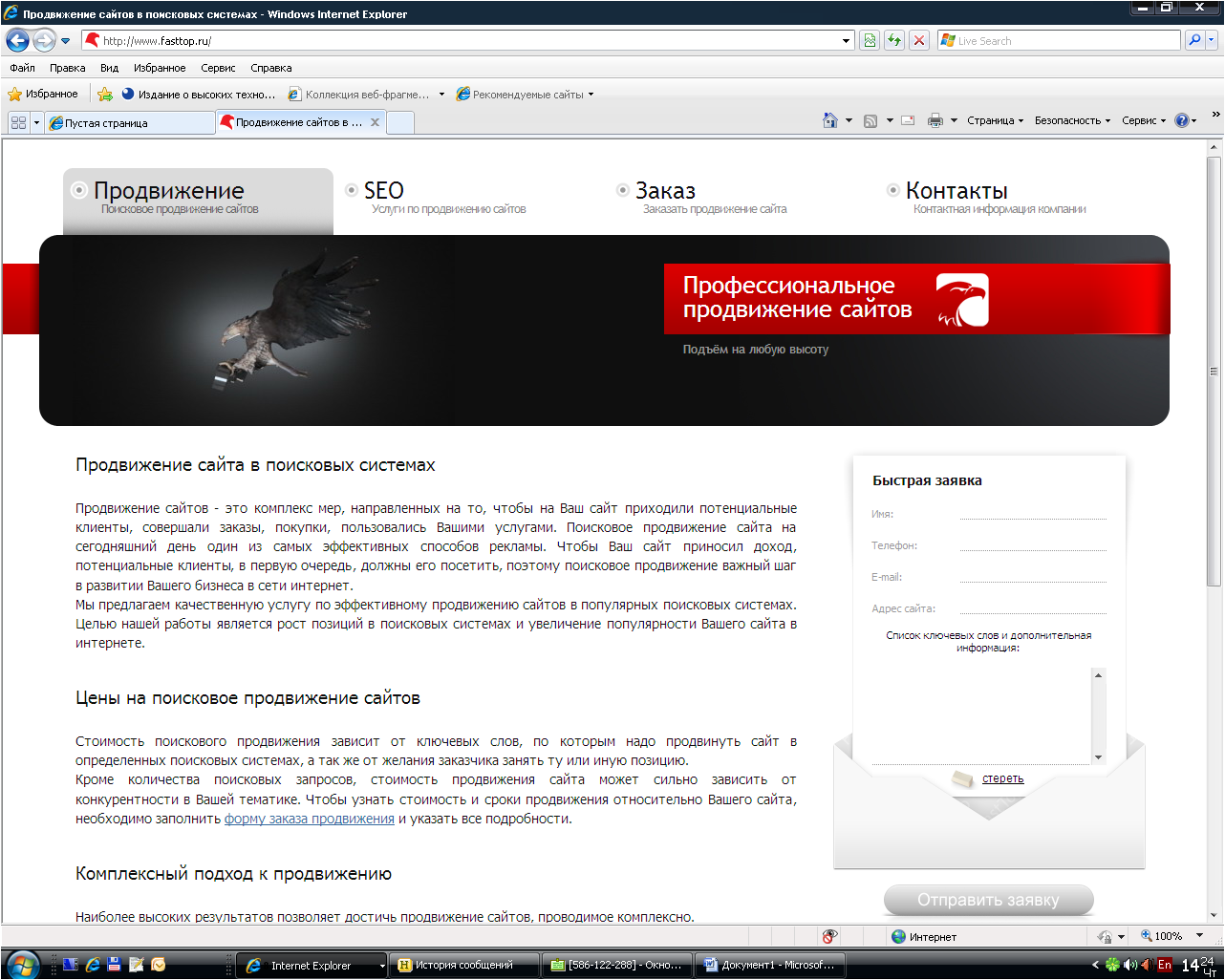
Task: Click the Print icon in command bar
Action: pyautogui.click(x=935, y=120)
